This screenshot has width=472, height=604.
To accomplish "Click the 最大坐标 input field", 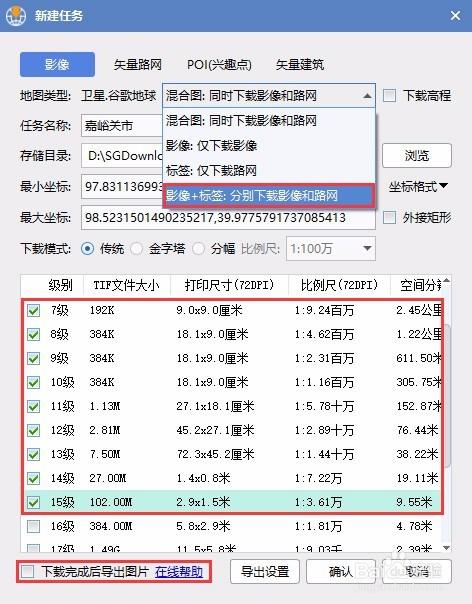I will coord(228,218).
